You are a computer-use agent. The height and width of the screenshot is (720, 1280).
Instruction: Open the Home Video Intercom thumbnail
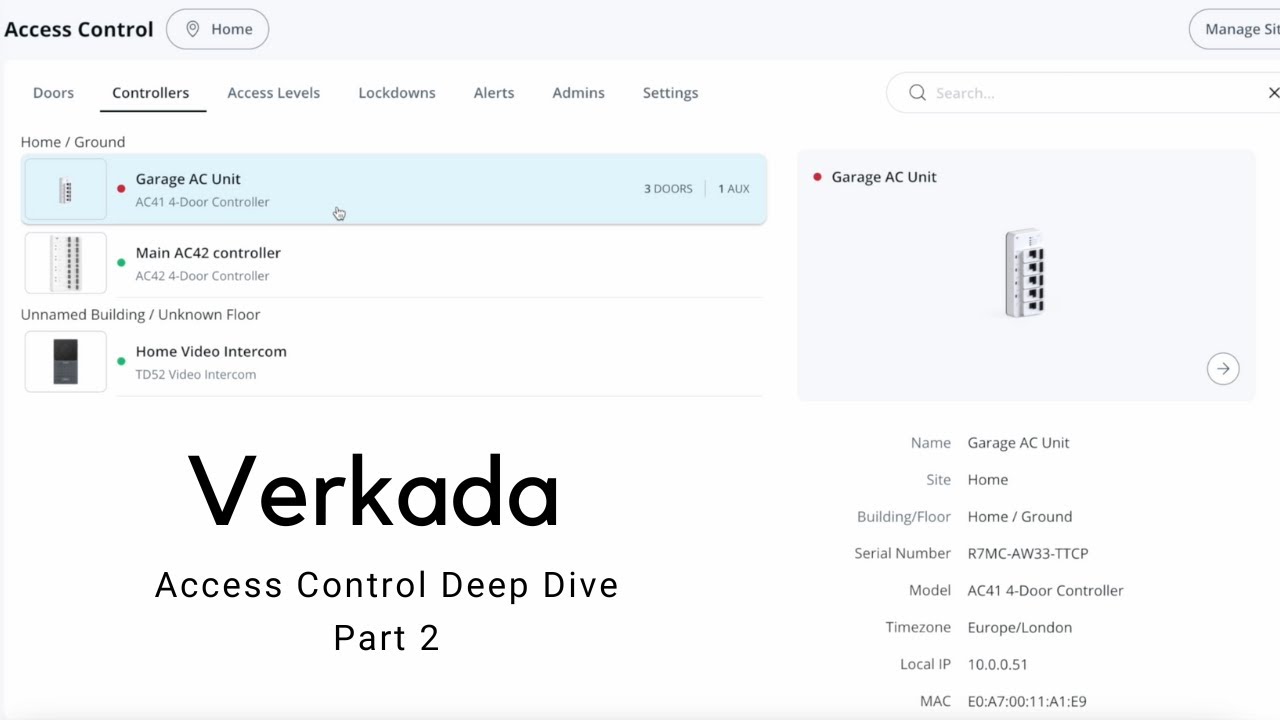point(66,362)
